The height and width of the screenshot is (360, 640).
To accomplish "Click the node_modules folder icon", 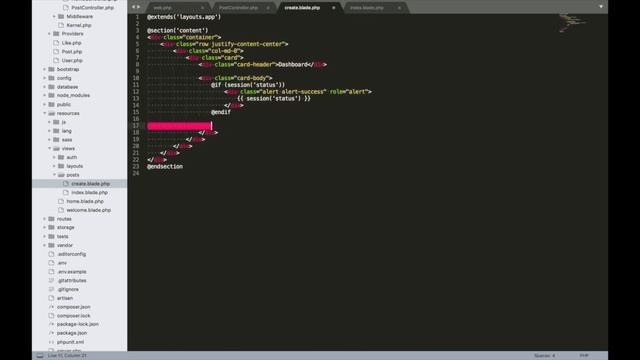I will (51, 96).
